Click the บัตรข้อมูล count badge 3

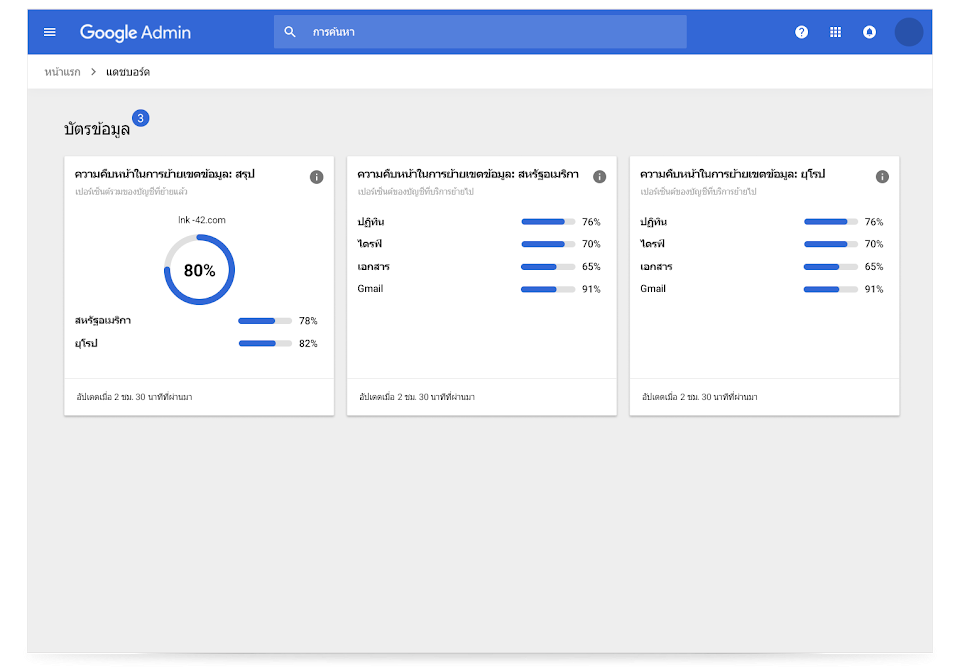(141, 118)
